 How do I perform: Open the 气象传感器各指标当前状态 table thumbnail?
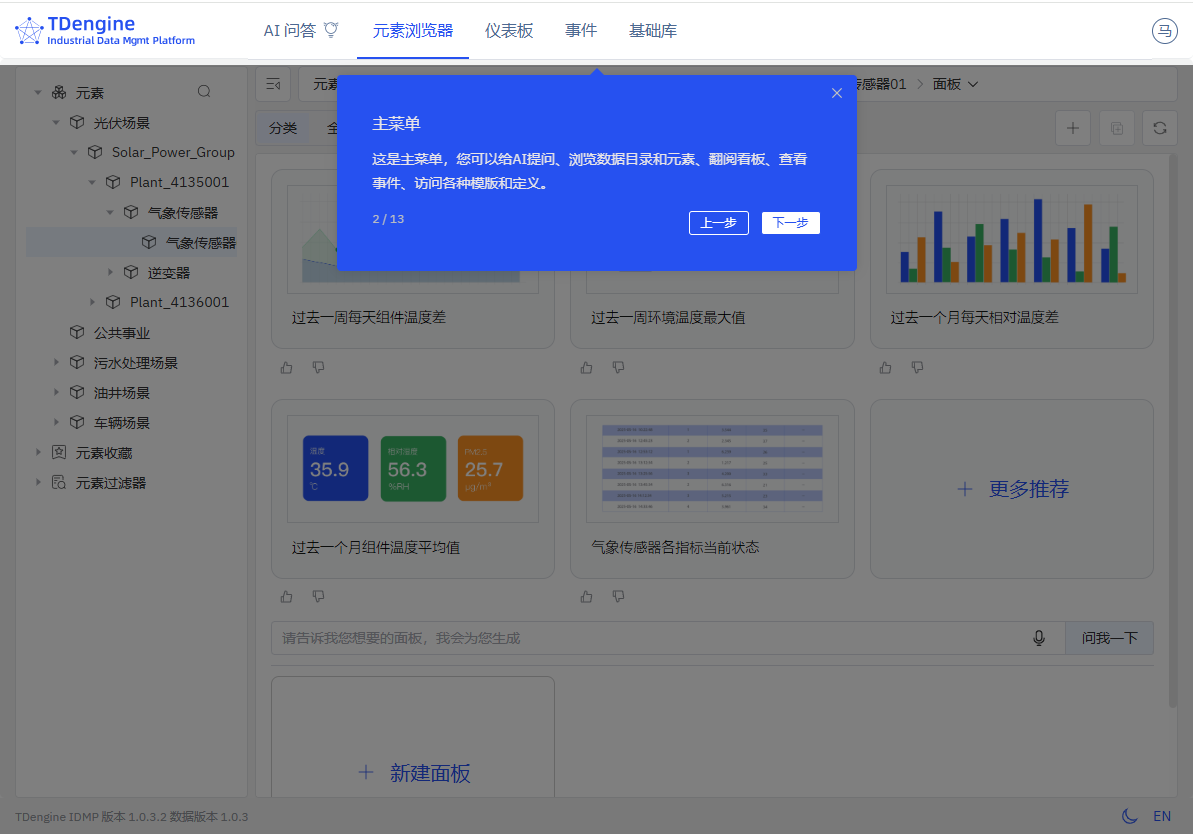click(x=712, y=469)
